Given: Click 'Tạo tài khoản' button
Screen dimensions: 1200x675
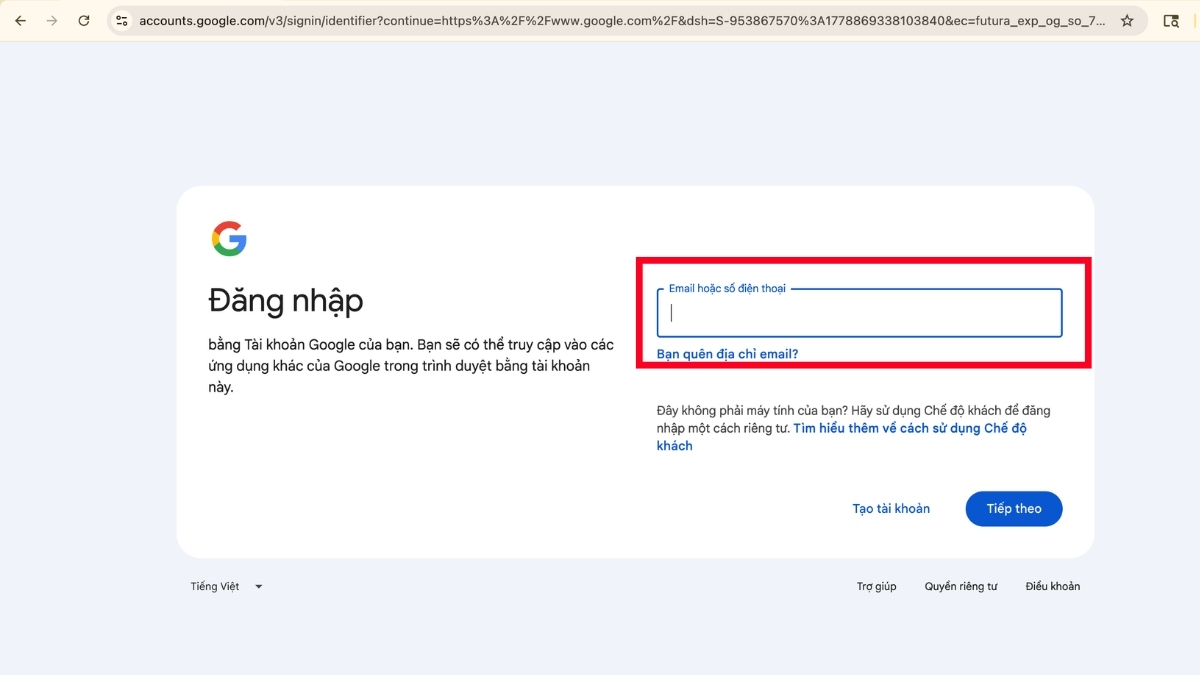Looking at the screenshot, I should coord(891,509).
